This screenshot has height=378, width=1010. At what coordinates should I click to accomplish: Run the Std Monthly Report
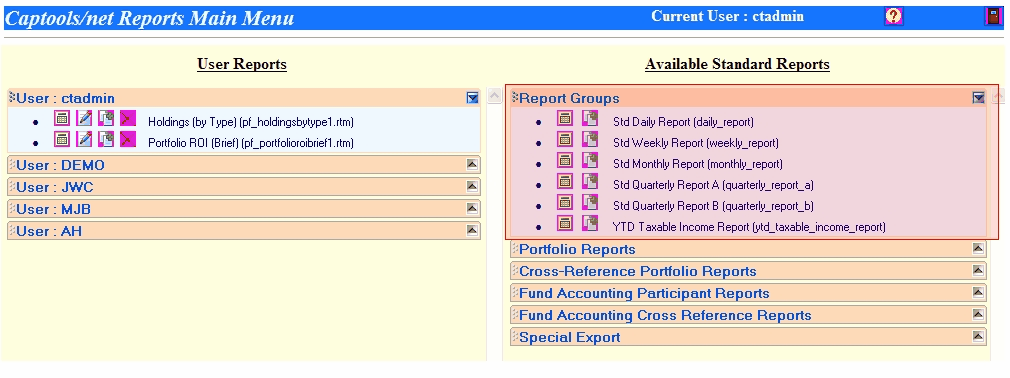[565, 160]
